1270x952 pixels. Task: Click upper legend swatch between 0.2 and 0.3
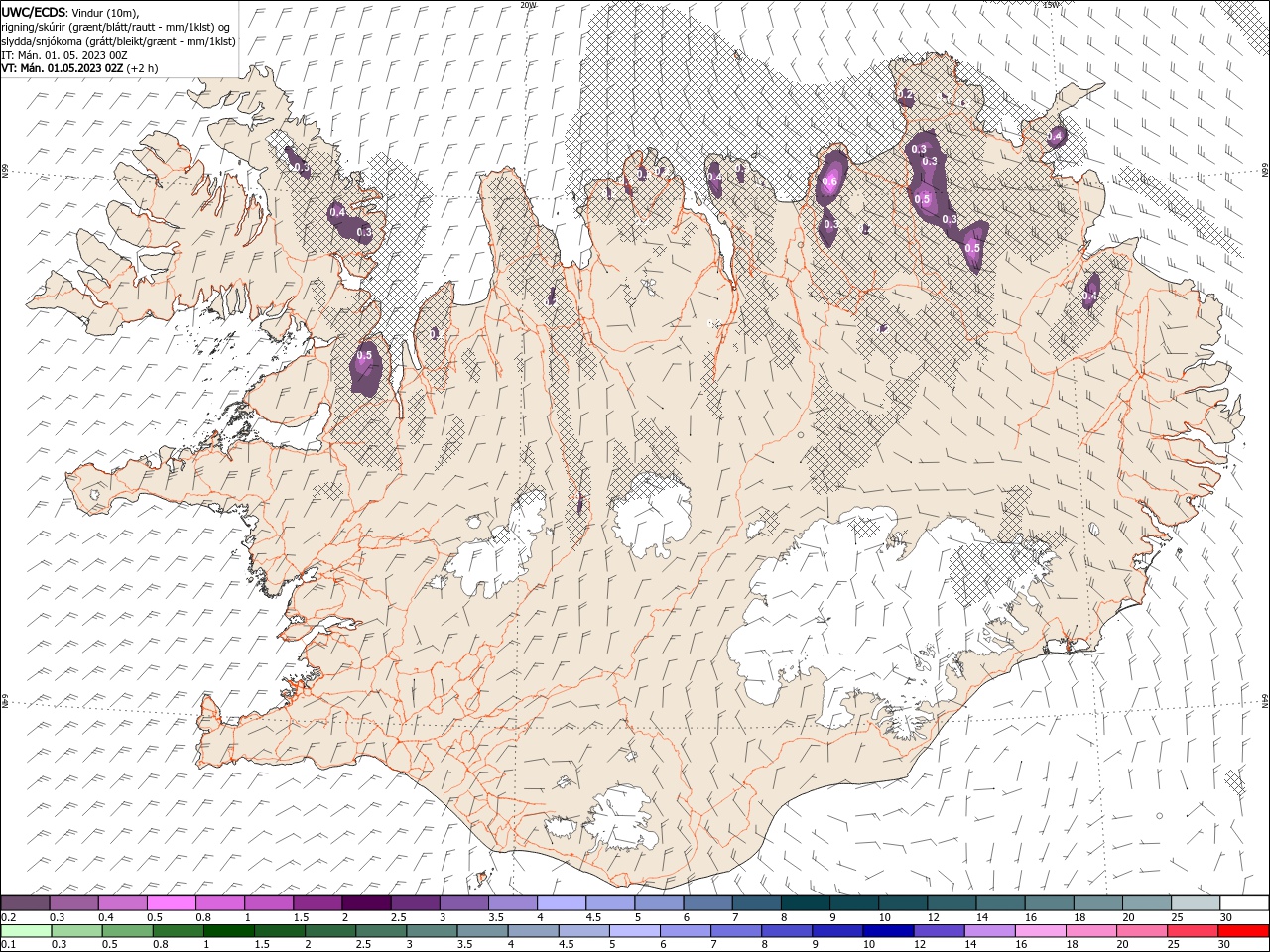25,903
